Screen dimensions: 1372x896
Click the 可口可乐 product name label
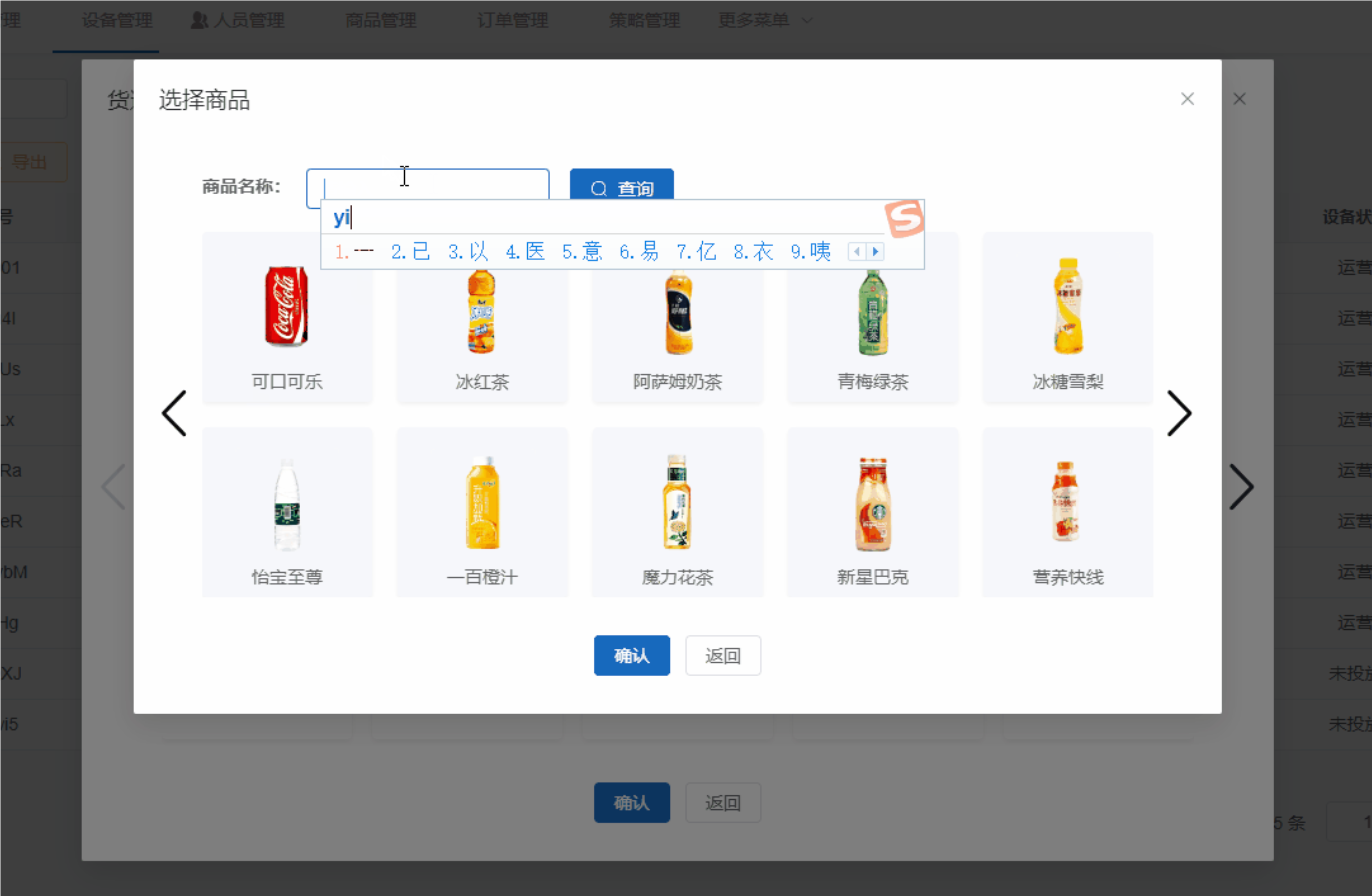(x=287, y=382)
